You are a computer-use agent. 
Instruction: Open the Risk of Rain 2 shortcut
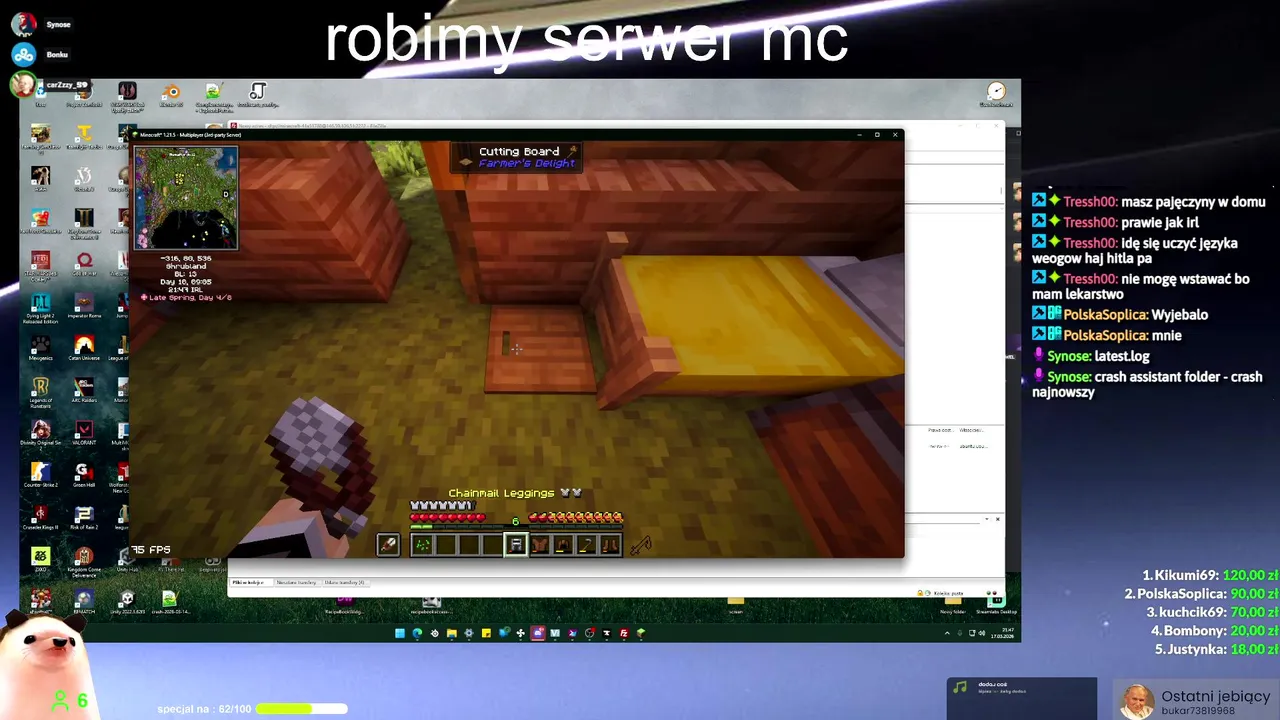(84, 517)
